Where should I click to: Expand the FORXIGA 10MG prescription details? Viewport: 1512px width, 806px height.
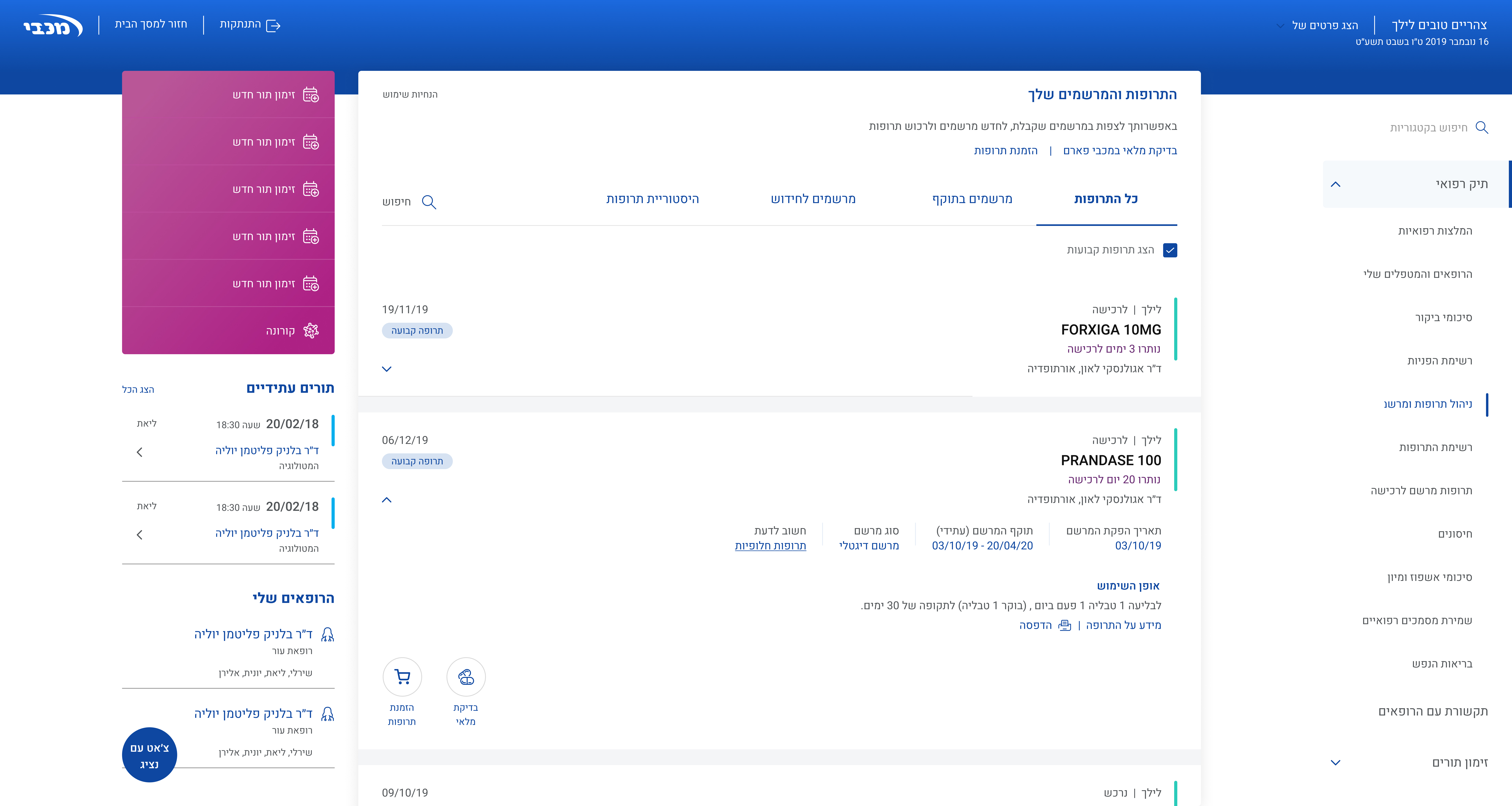pos(387,369)
